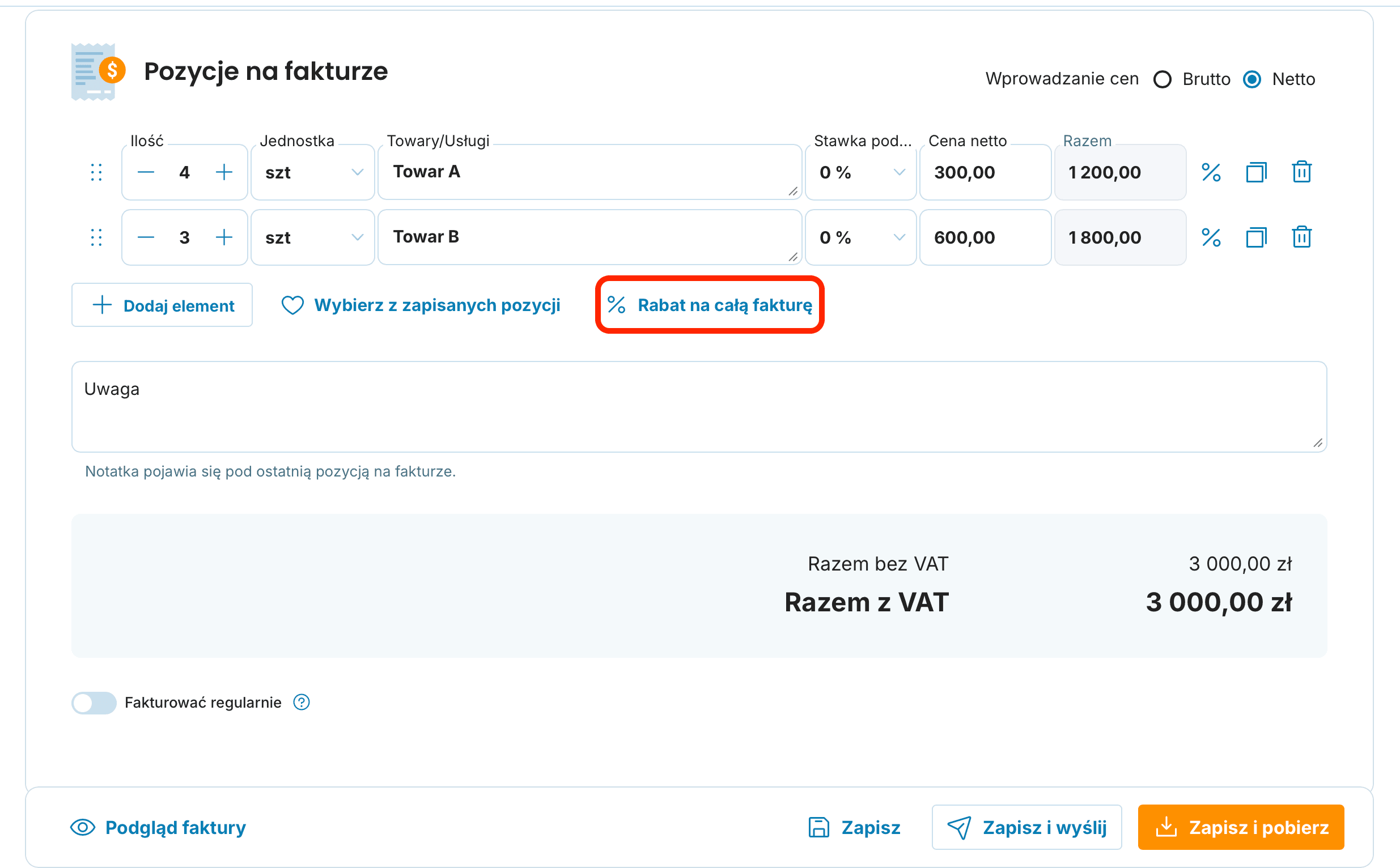Delete the Towar B row with trash icon
The width and height of the screenshot is (1400, 868).
[1301, 237]
